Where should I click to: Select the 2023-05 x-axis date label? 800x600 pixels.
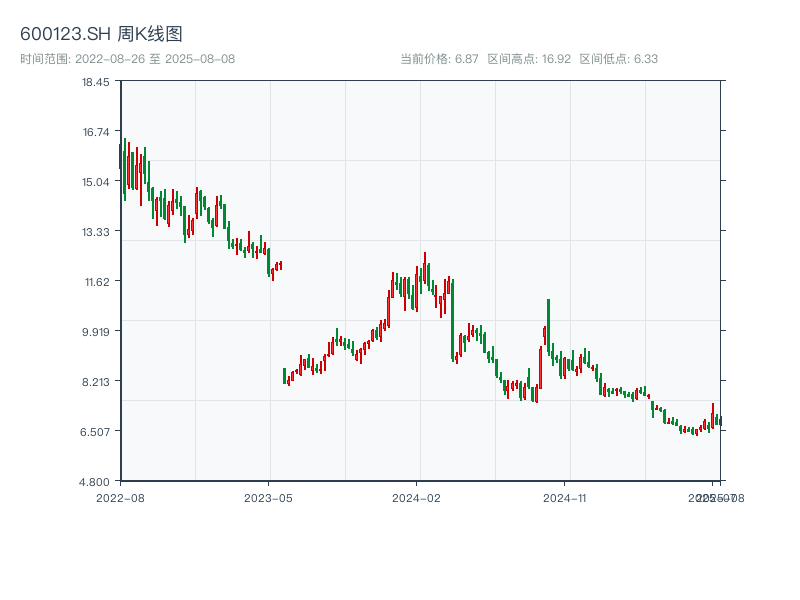pos(268,497)
